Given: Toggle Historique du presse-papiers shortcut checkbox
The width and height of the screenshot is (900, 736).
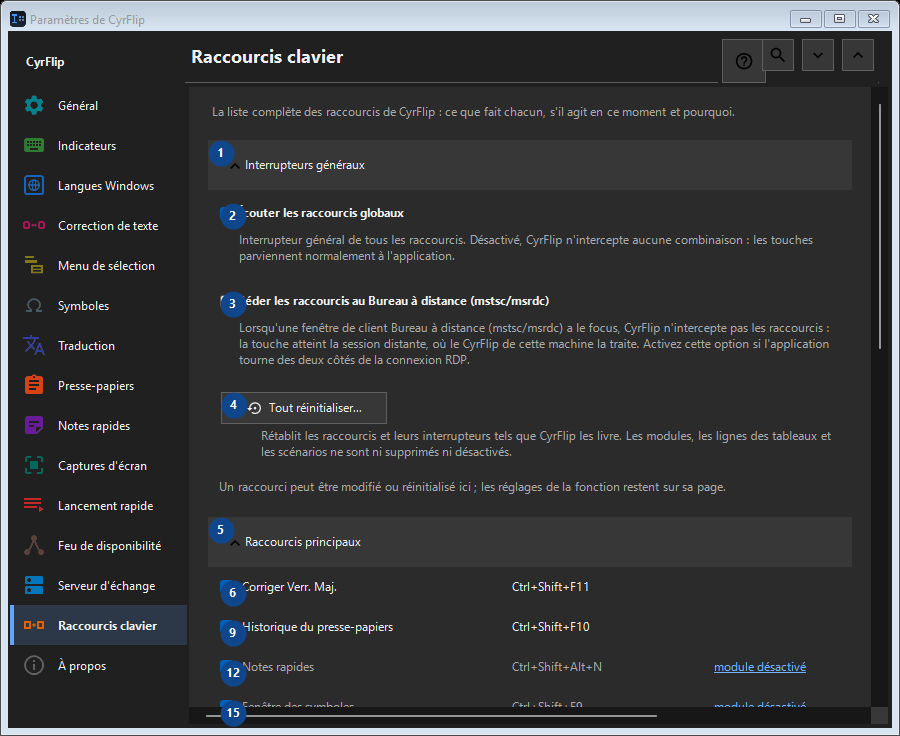Looking at the screenshot, I should (228, 627).
